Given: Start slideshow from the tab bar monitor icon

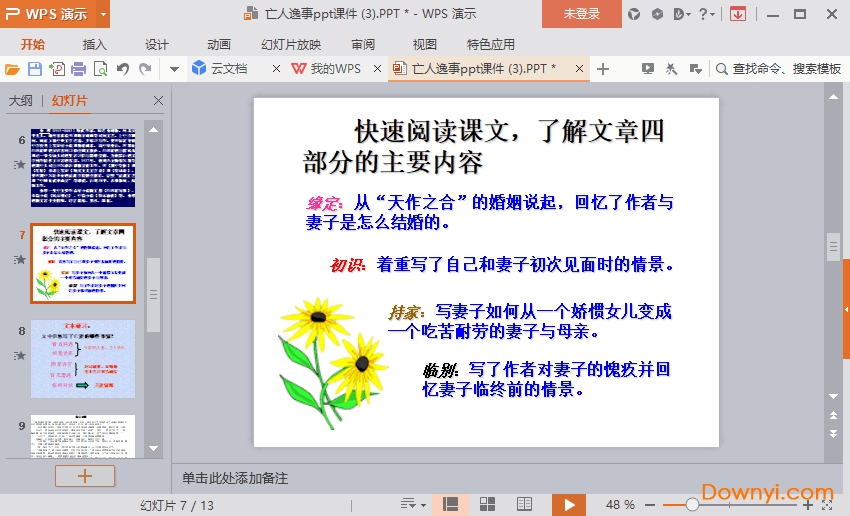Looking at the screenshot, I should 647,69.
